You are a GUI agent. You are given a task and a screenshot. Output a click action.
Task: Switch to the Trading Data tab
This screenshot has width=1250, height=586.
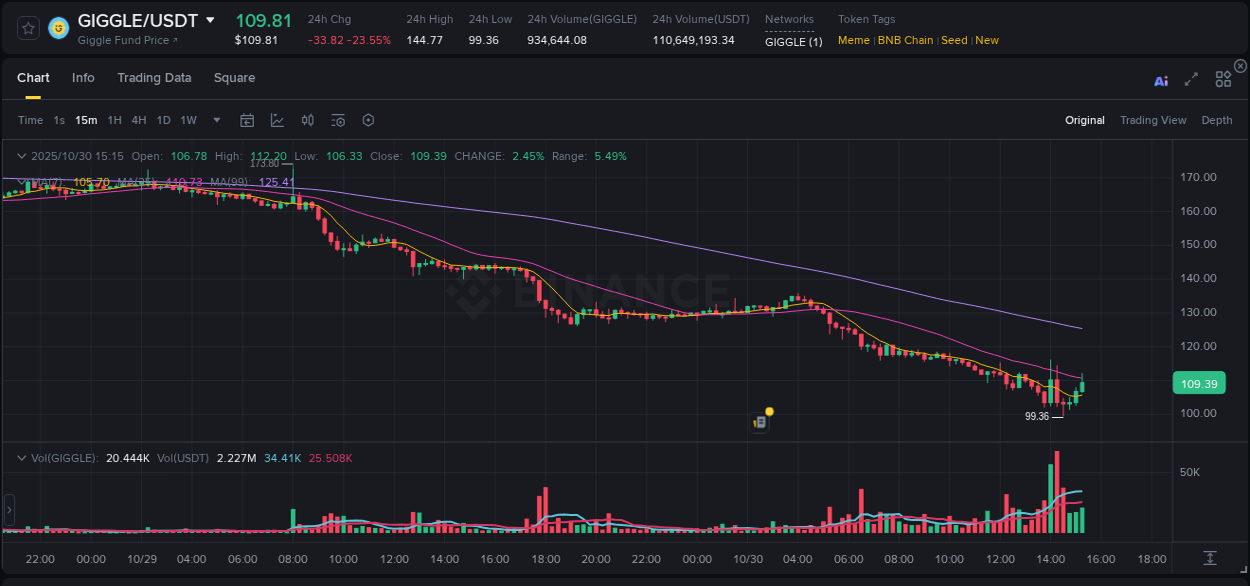coord(154,77)
